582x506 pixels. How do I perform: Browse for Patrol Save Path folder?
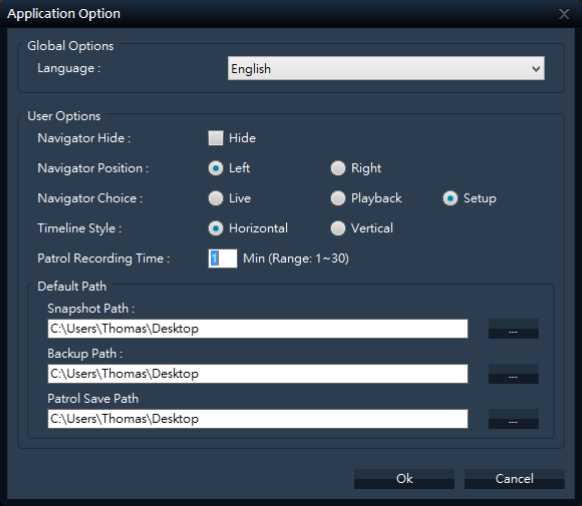(x=513, y=419)
